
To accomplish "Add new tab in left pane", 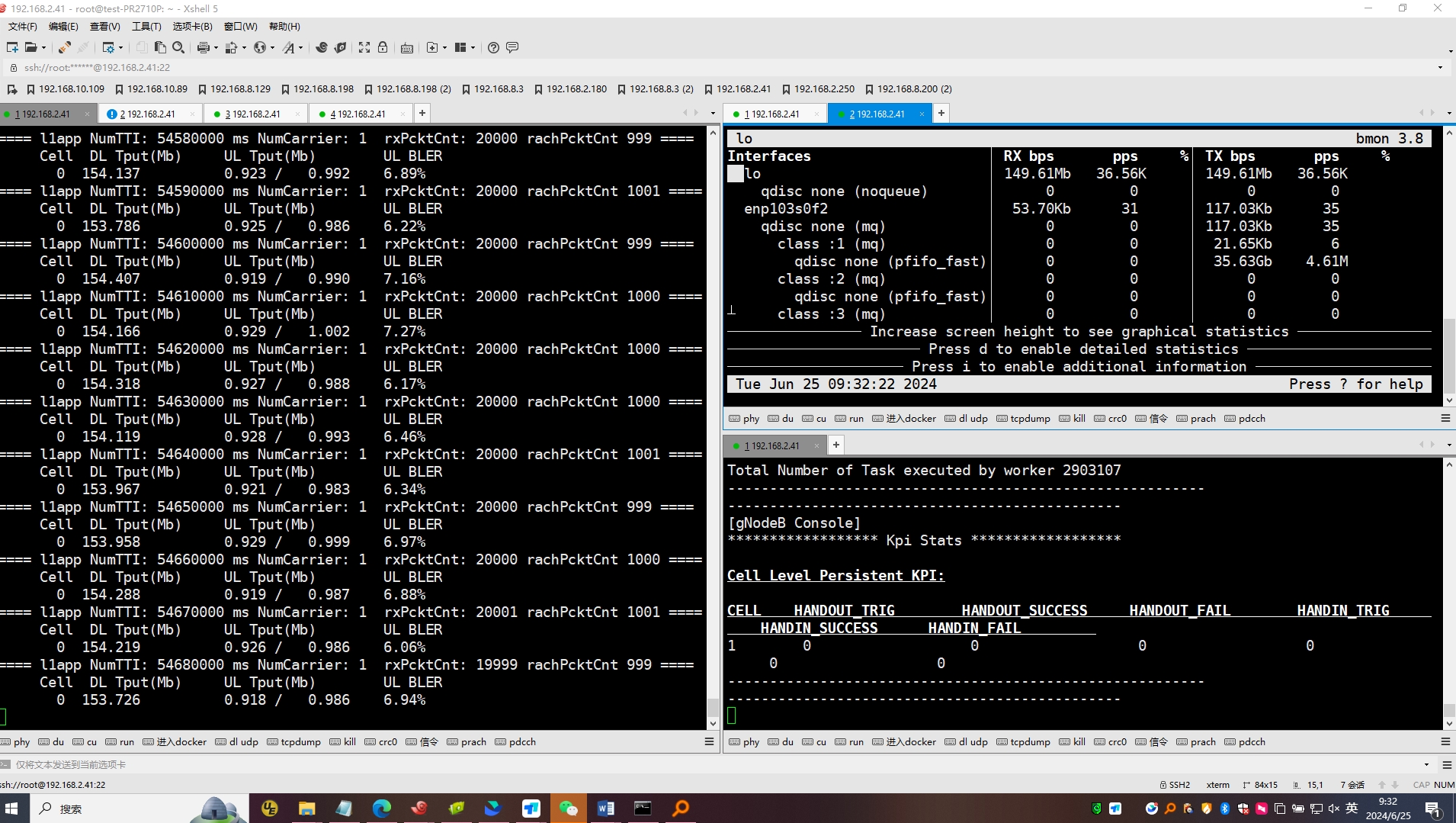I will point(422,113).
